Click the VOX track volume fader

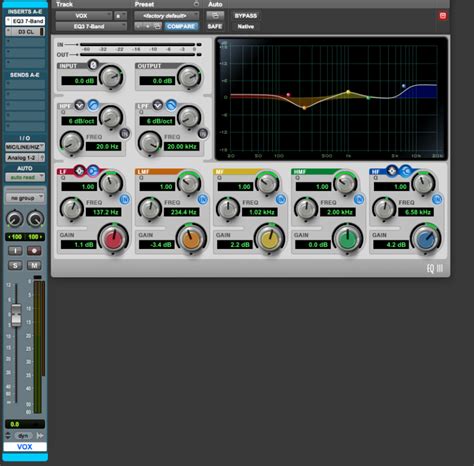16,315
